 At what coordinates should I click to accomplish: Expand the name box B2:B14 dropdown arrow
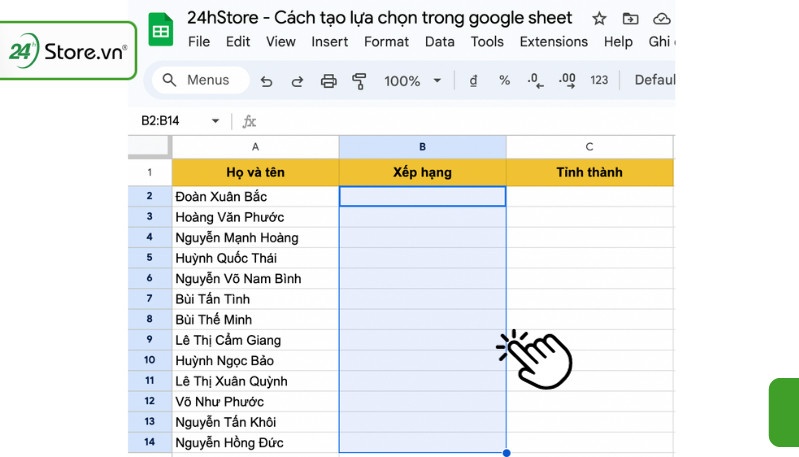(x=216, y=121)
